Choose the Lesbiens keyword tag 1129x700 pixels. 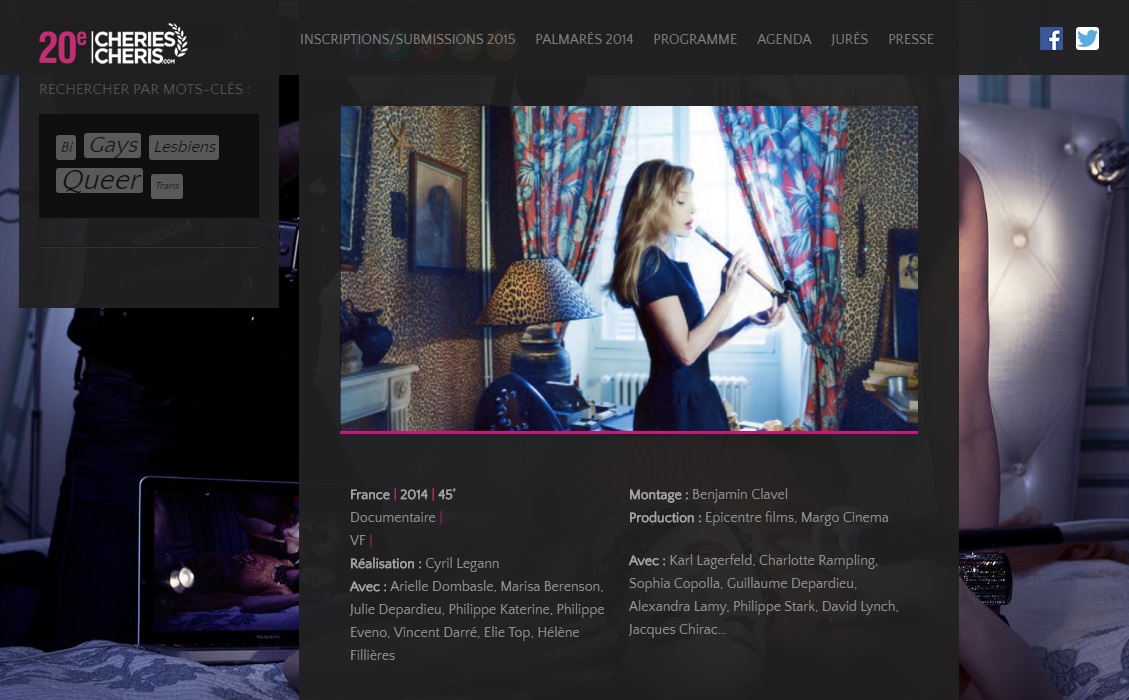point(184,148)
